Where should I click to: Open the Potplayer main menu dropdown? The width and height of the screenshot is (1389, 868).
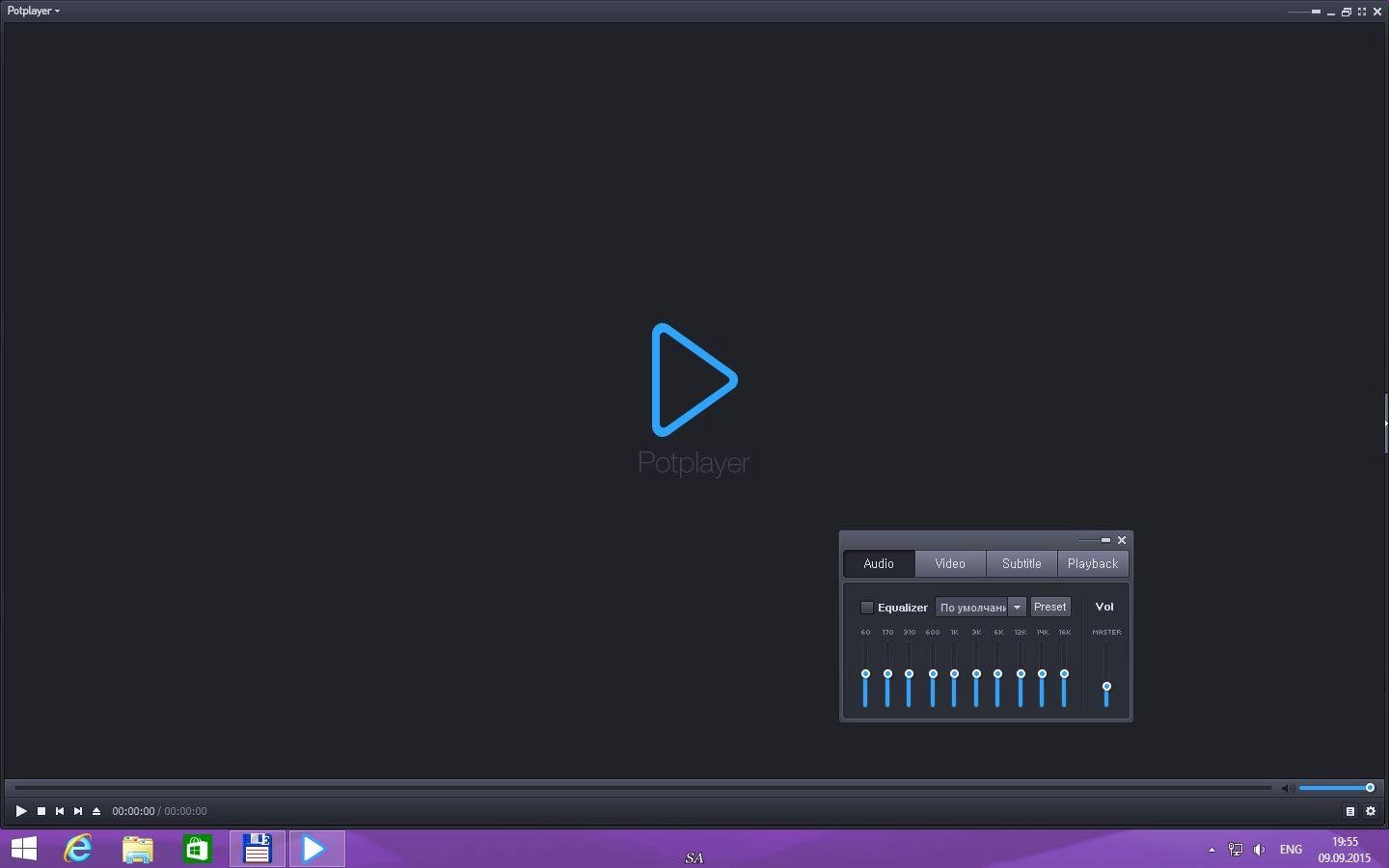click(x=34, y=12)
